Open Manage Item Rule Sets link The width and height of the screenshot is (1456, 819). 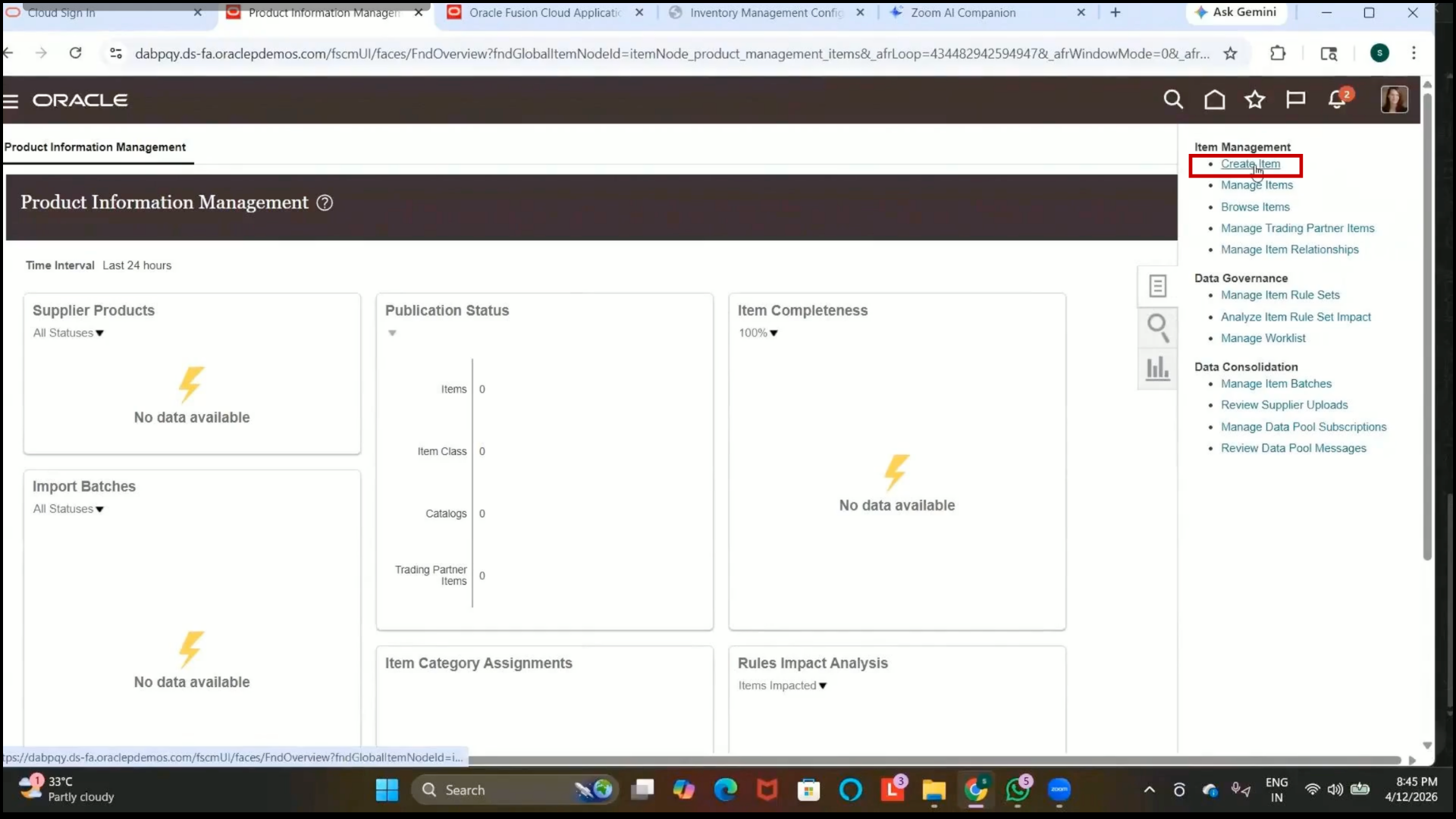(1280, 295)
